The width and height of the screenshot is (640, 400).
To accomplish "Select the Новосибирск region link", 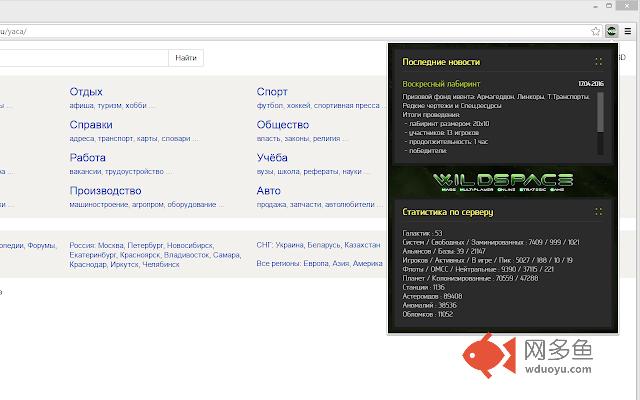I will [x=190, y=245].
